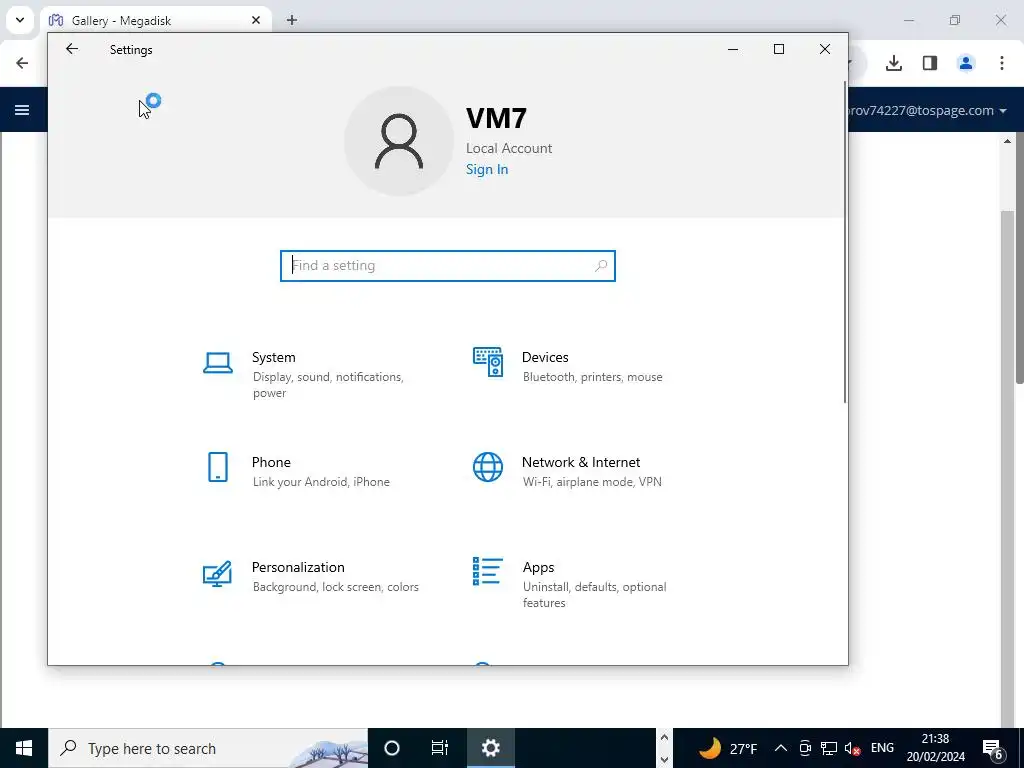Click 'Wi-Fi, airplane mode, VPN' description
This screenshot has width=1024, height=768.
592,482
